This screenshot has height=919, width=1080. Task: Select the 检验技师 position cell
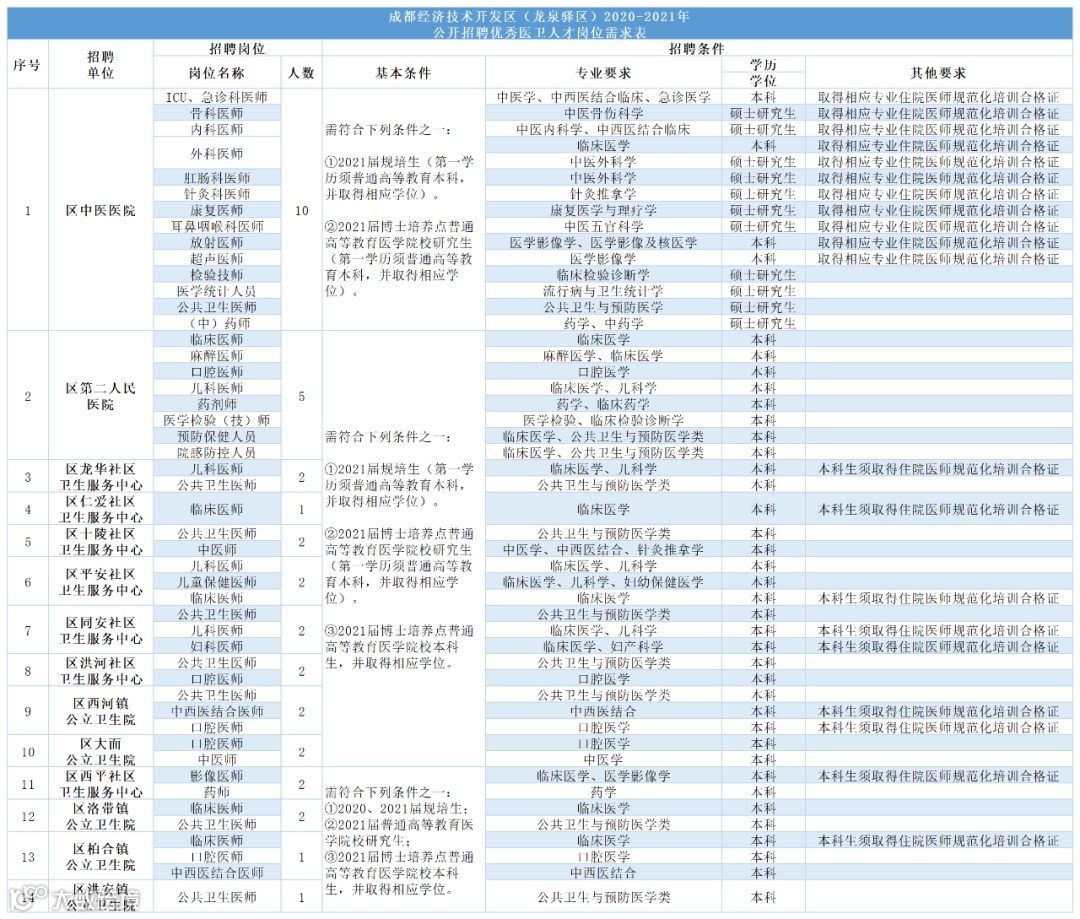217,275
